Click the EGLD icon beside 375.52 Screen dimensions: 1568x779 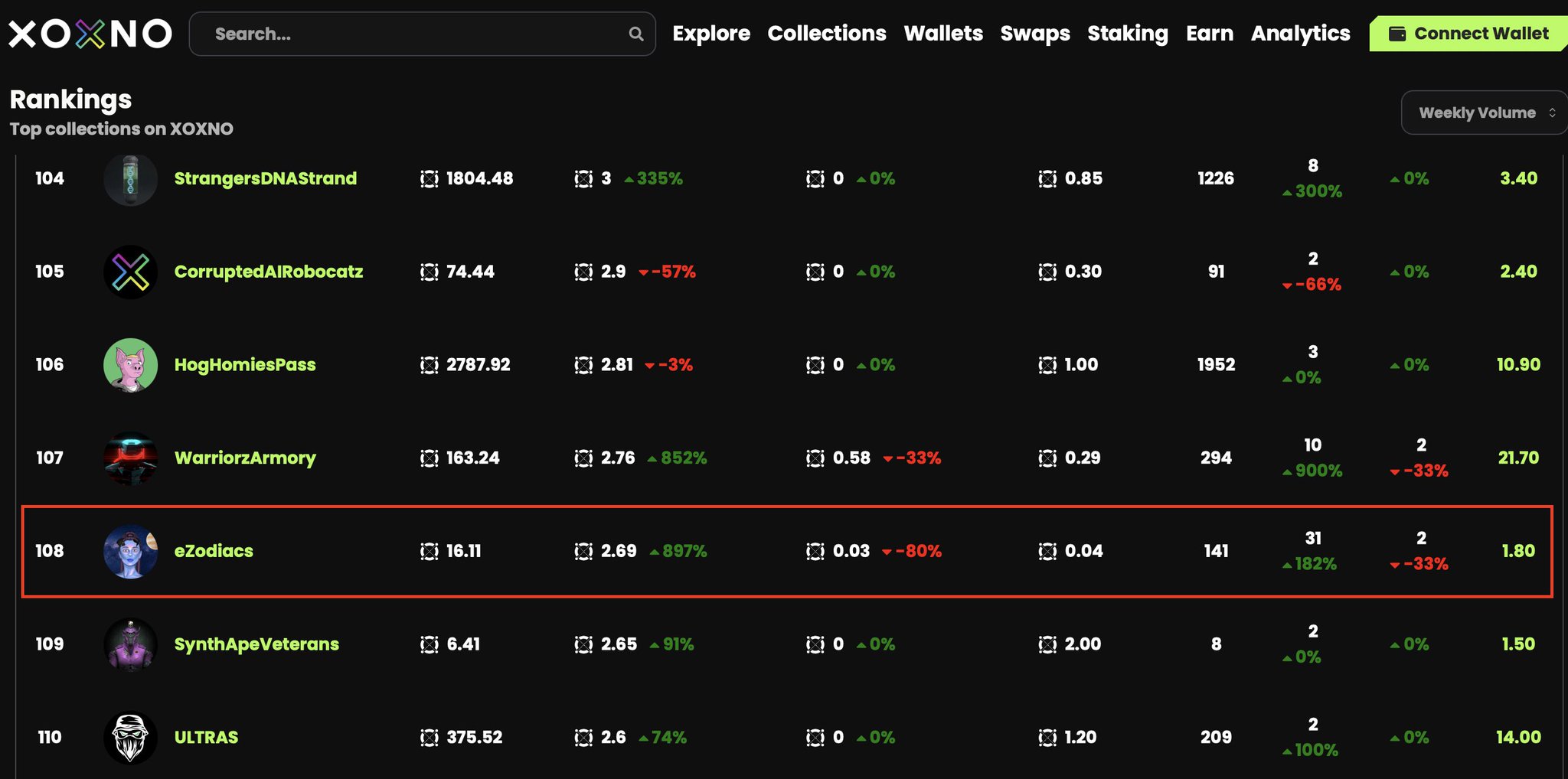430,738
